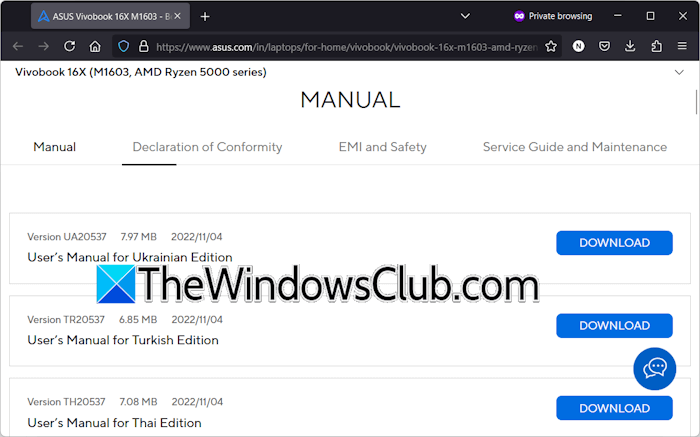Switch to Service Guide and Maintenance tab
This screenshot has width=700, height=437.
pyautogui.click(x=575, y=147)
